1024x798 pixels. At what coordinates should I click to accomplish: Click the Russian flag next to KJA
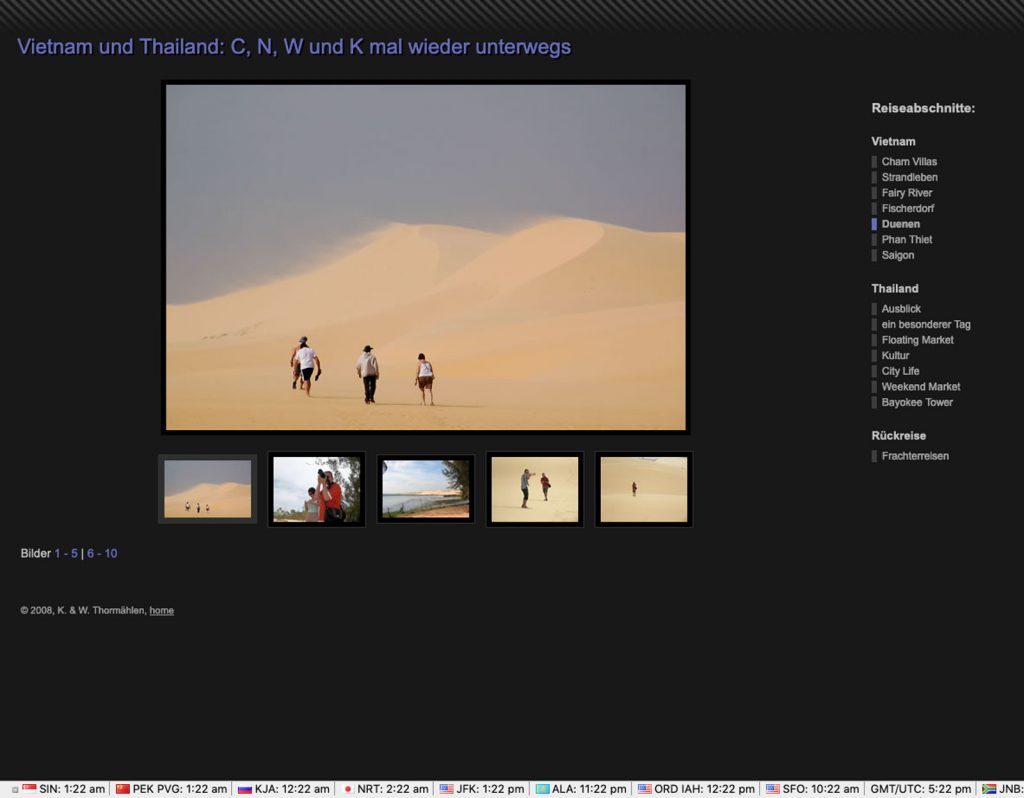[244, 789]
